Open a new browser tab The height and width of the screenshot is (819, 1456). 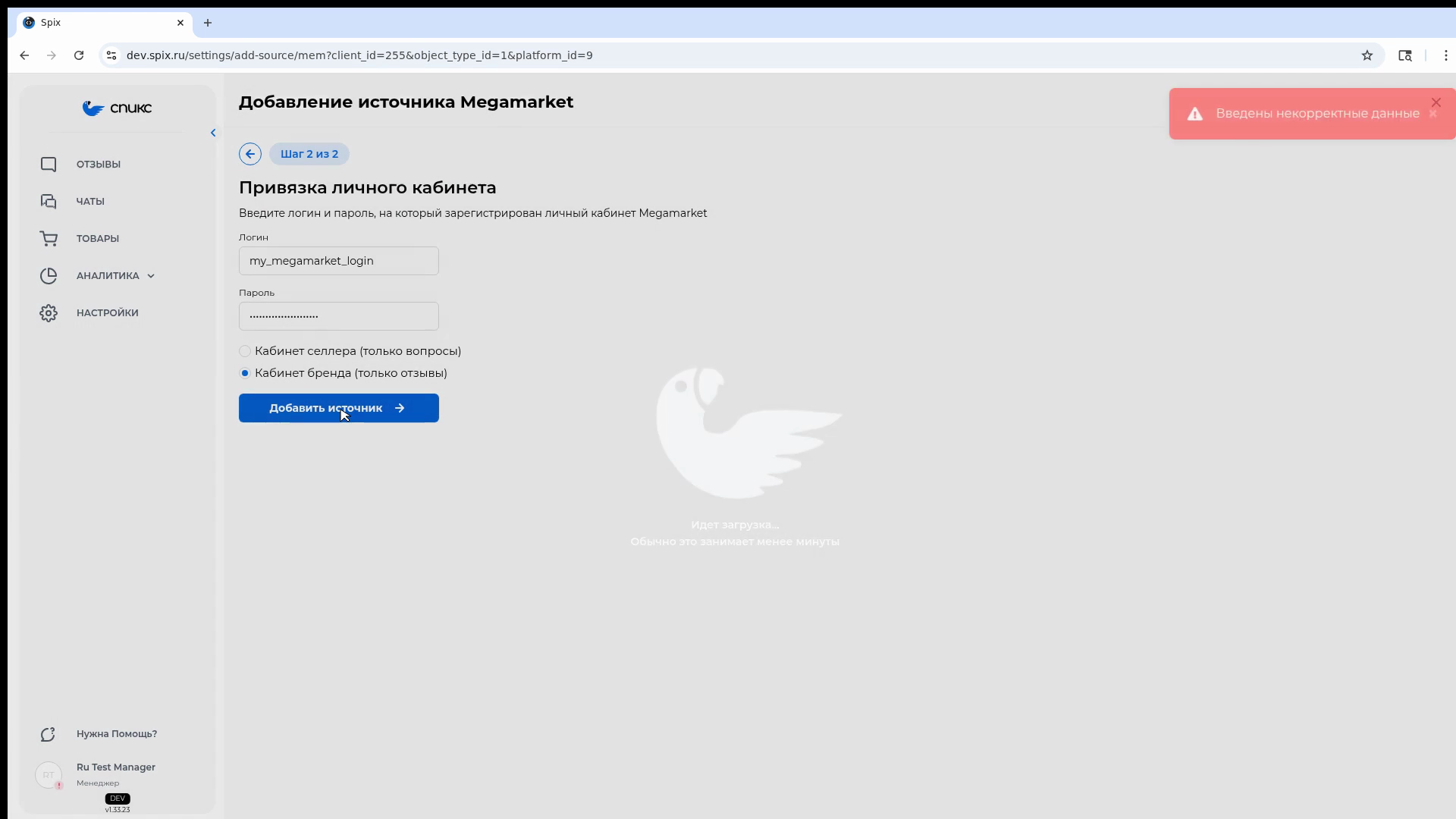pos(208,23)
